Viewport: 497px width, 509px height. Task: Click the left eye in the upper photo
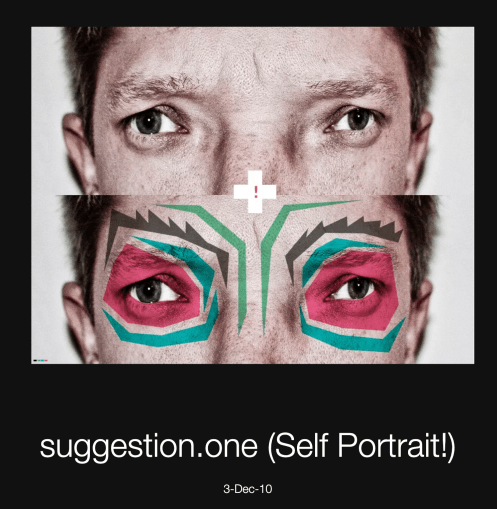154,122
